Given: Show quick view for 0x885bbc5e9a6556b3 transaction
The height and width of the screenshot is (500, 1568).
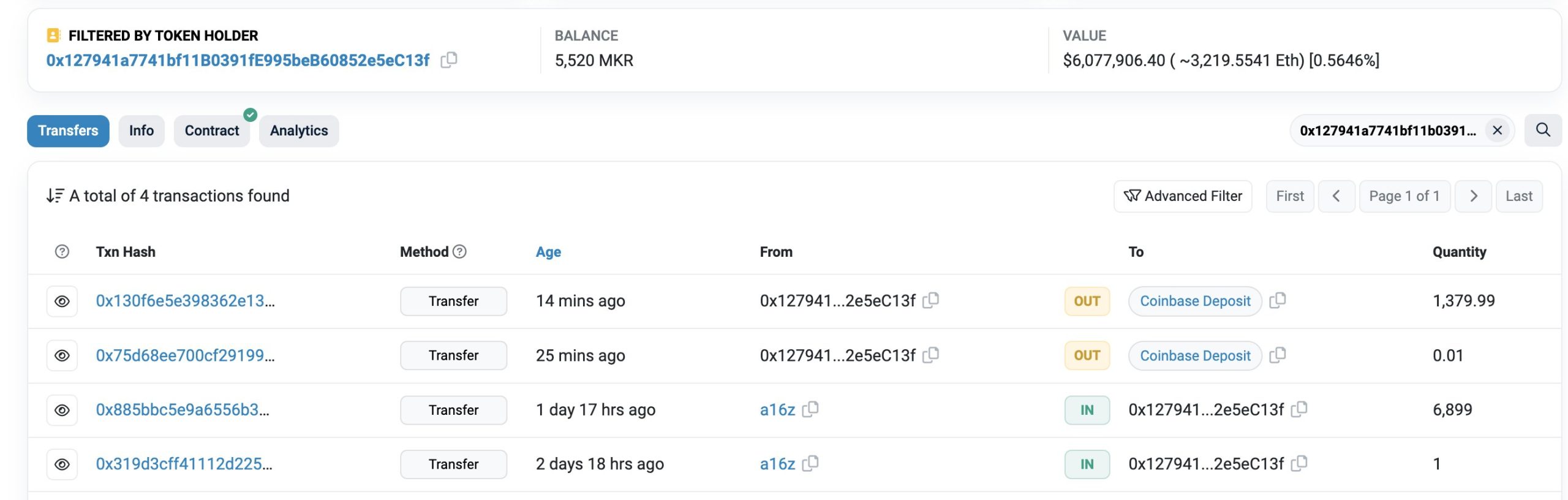Looking at the screenshot, I should (62, 410).
